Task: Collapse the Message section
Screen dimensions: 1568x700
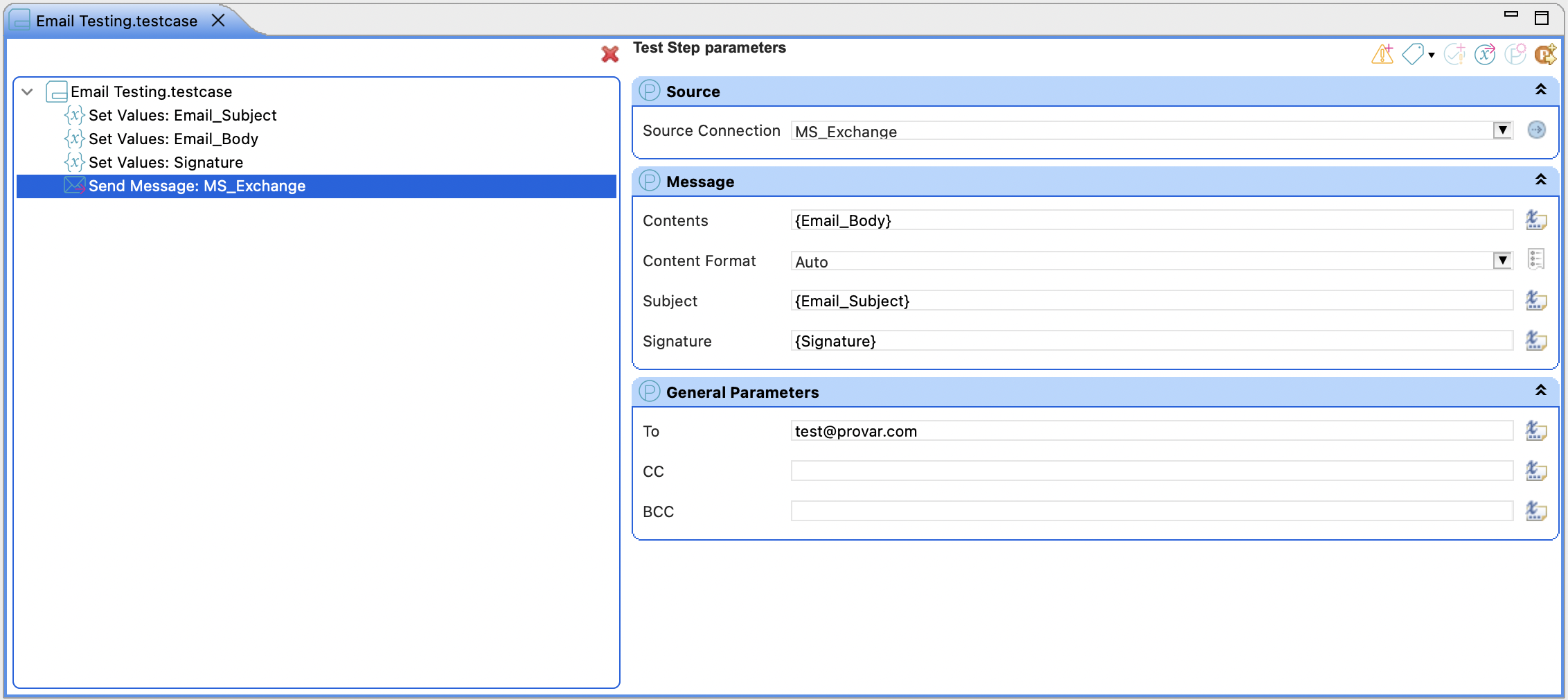Action: (1541, 180)
